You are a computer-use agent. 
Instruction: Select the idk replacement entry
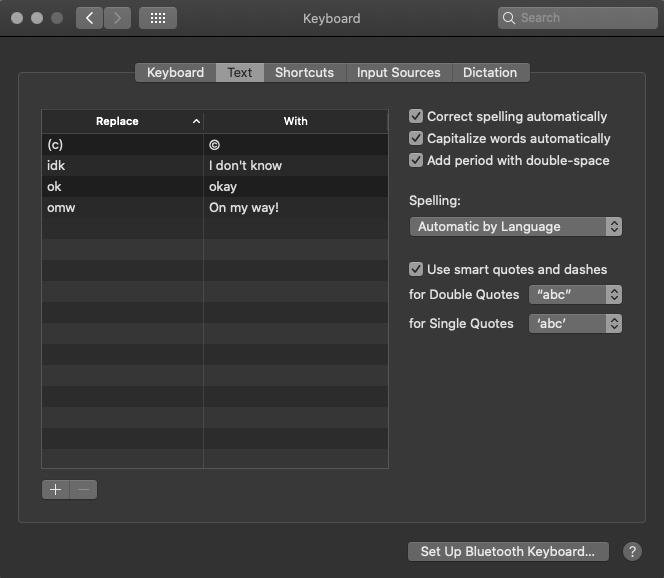point(215,166)
